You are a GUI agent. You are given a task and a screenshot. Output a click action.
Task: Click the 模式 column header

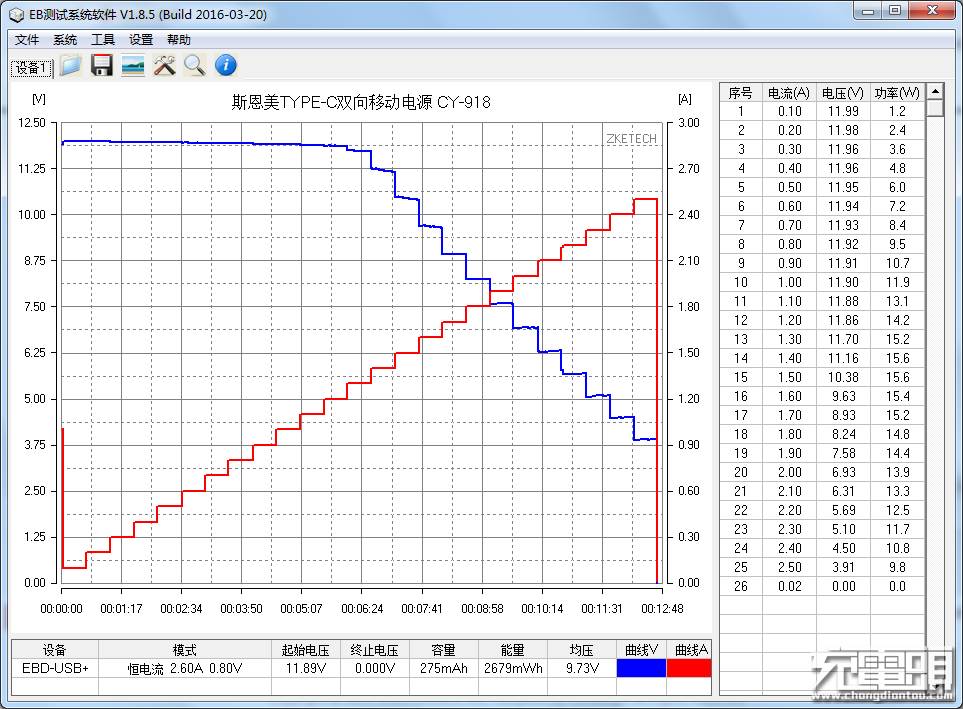(185, 649)
